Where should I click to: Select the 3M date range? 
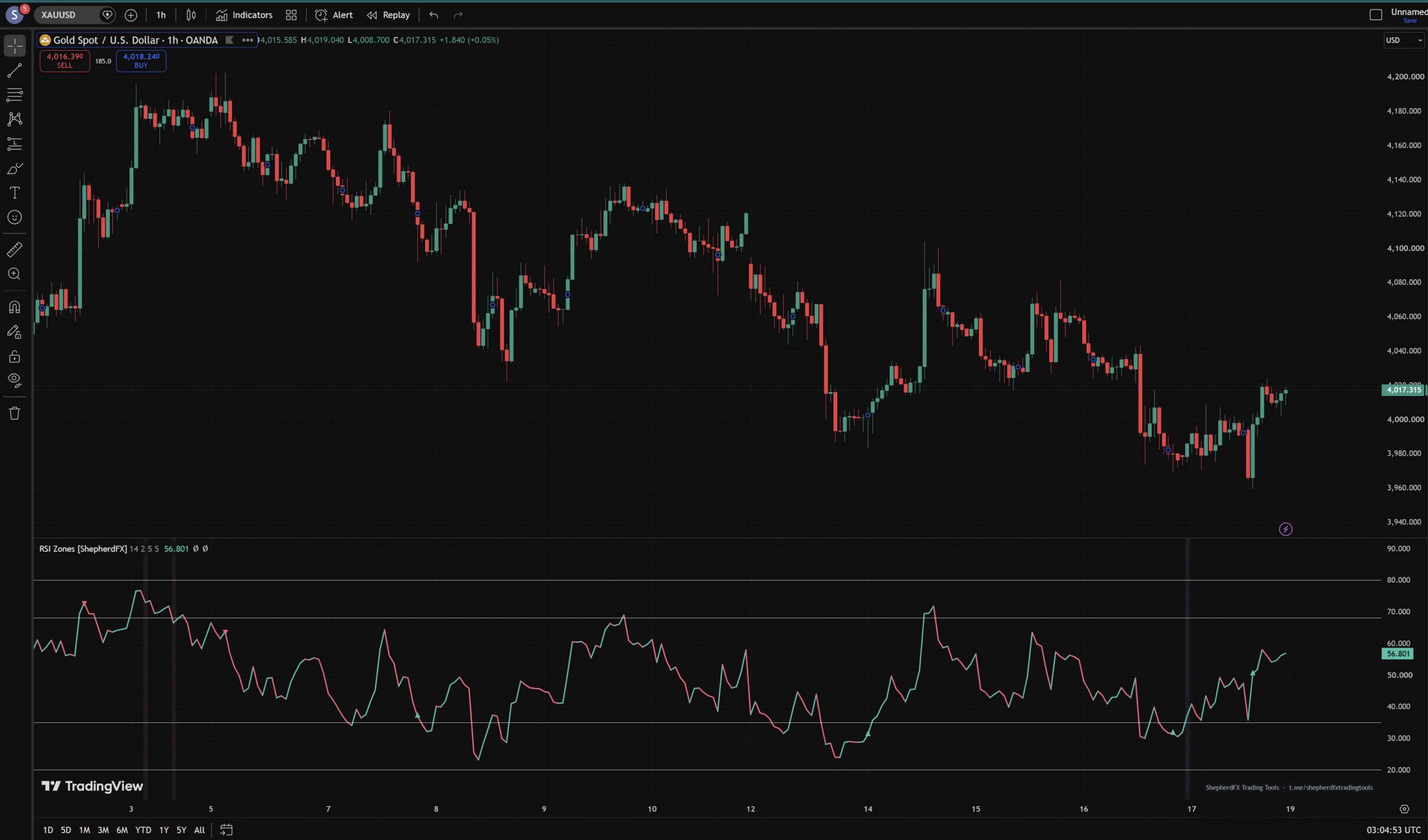pyautogui.click(x=103, y=830)
